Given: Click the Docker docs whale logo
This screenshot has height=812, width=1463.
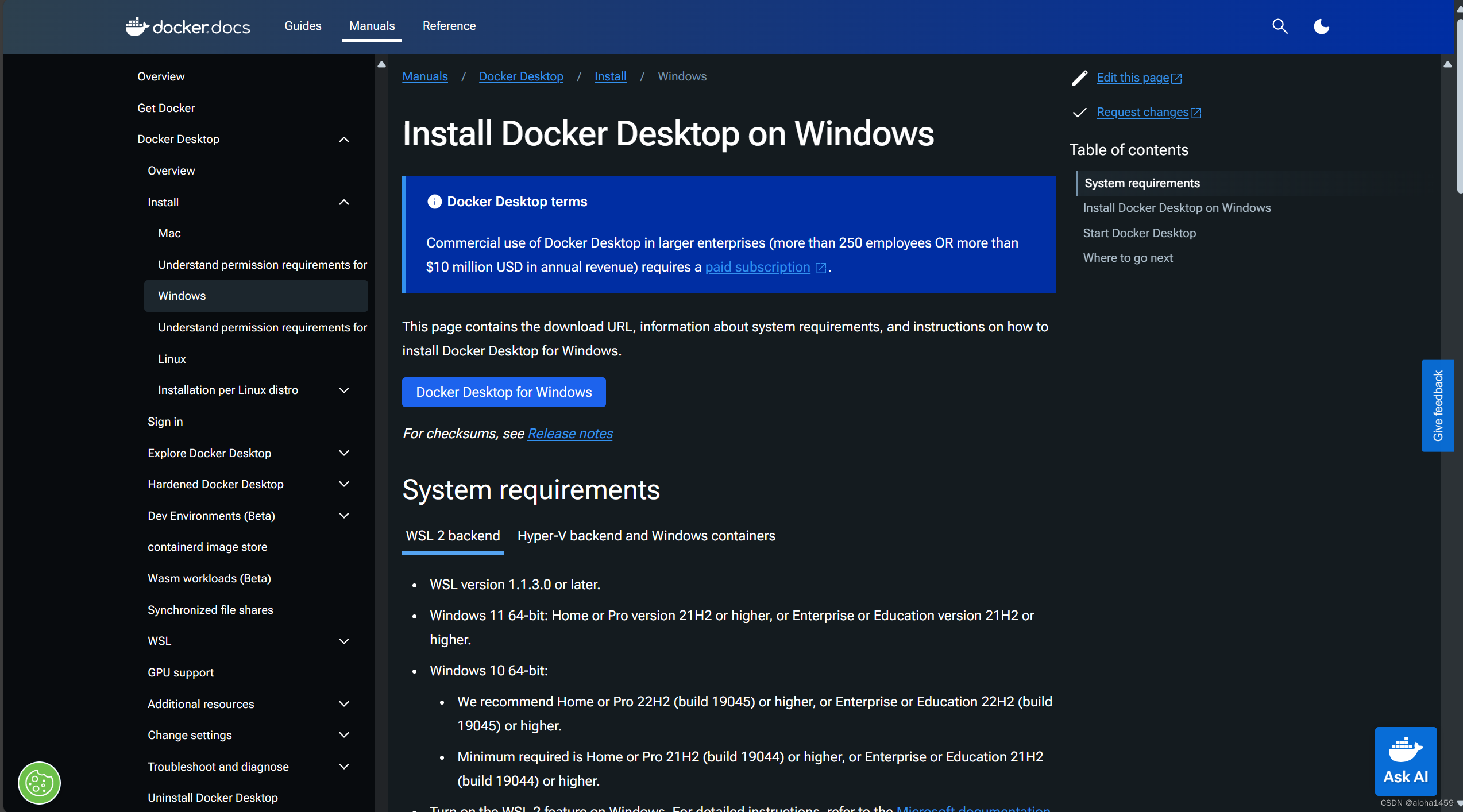Looking at the screenshot, I should (x=137, y=26).
